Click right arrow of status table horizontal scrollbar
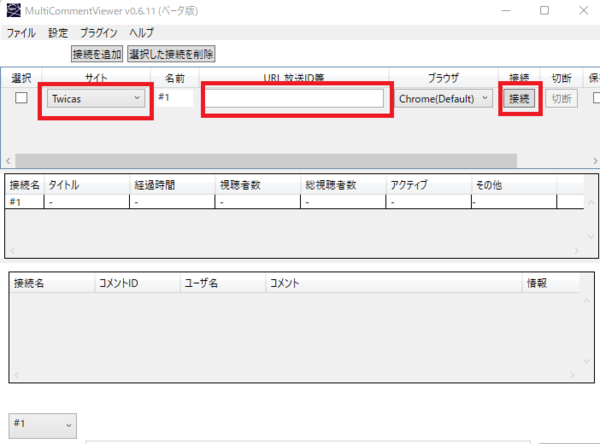 pyautogui.click(x=576, y=250)
